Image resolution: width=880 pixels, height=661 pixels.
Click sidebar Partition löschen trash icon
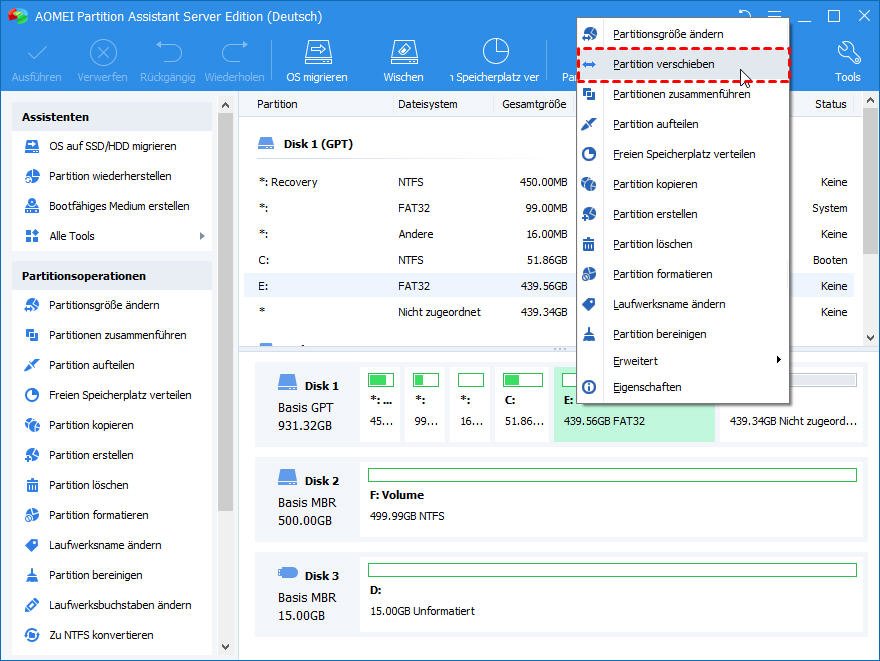click(32, 485)
